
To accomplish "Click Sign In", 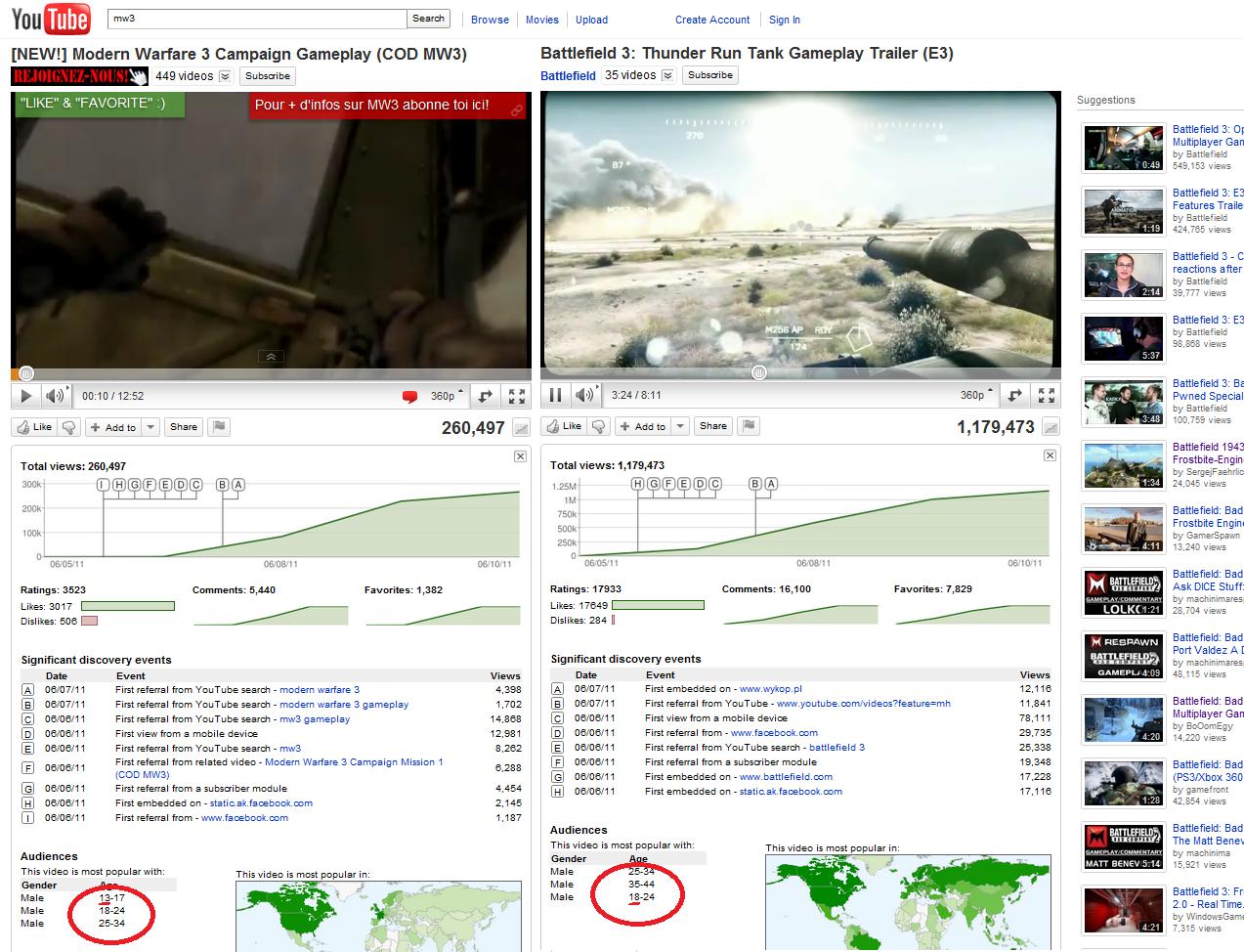I will (785, 20).
